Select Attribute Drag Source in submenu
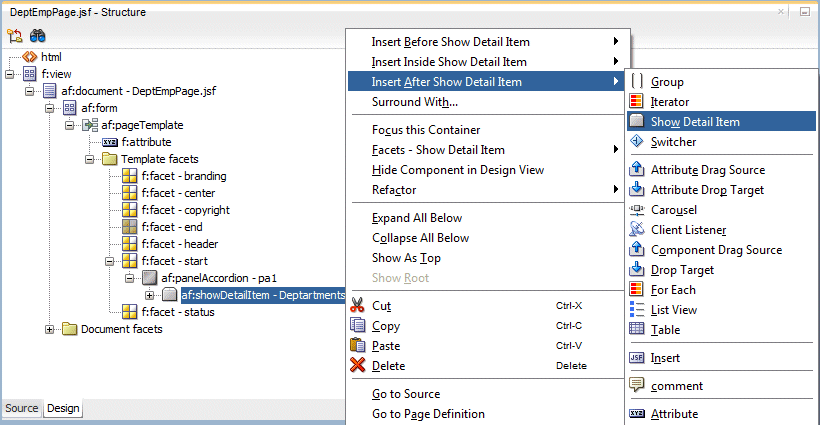The image size is (820, 425). [x=721, y=170]
